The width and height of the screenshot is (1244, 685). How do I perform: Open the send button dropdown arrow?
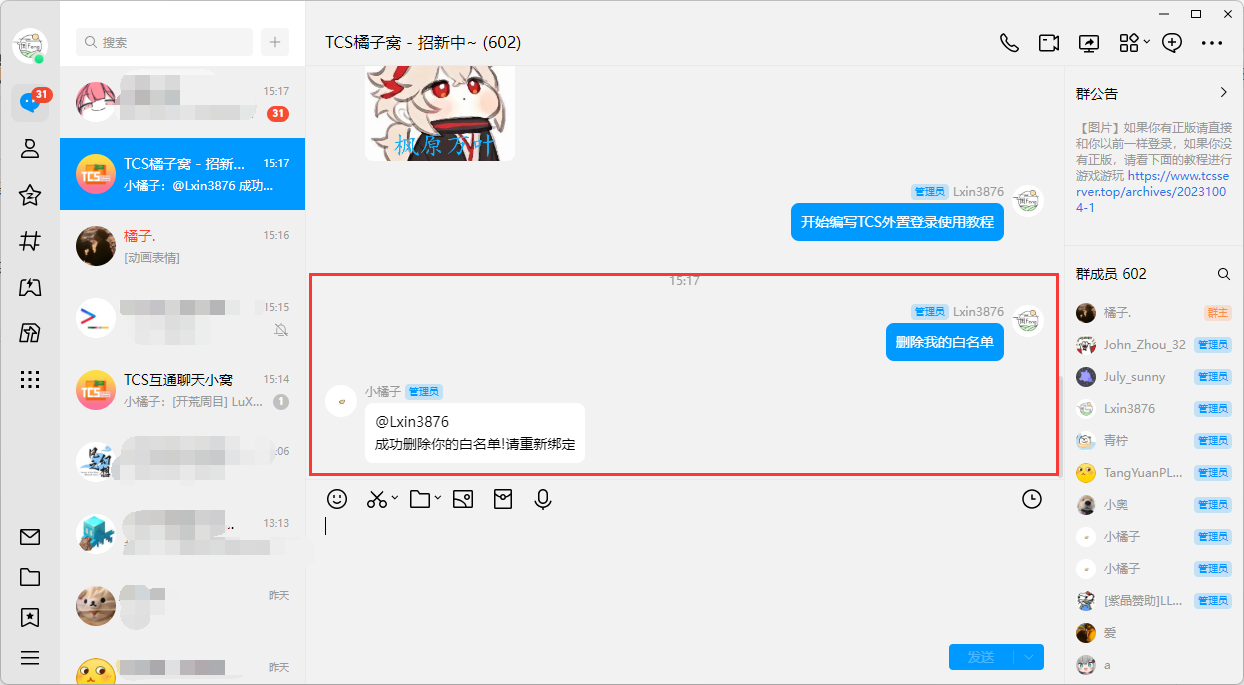tap(1029, 657)
